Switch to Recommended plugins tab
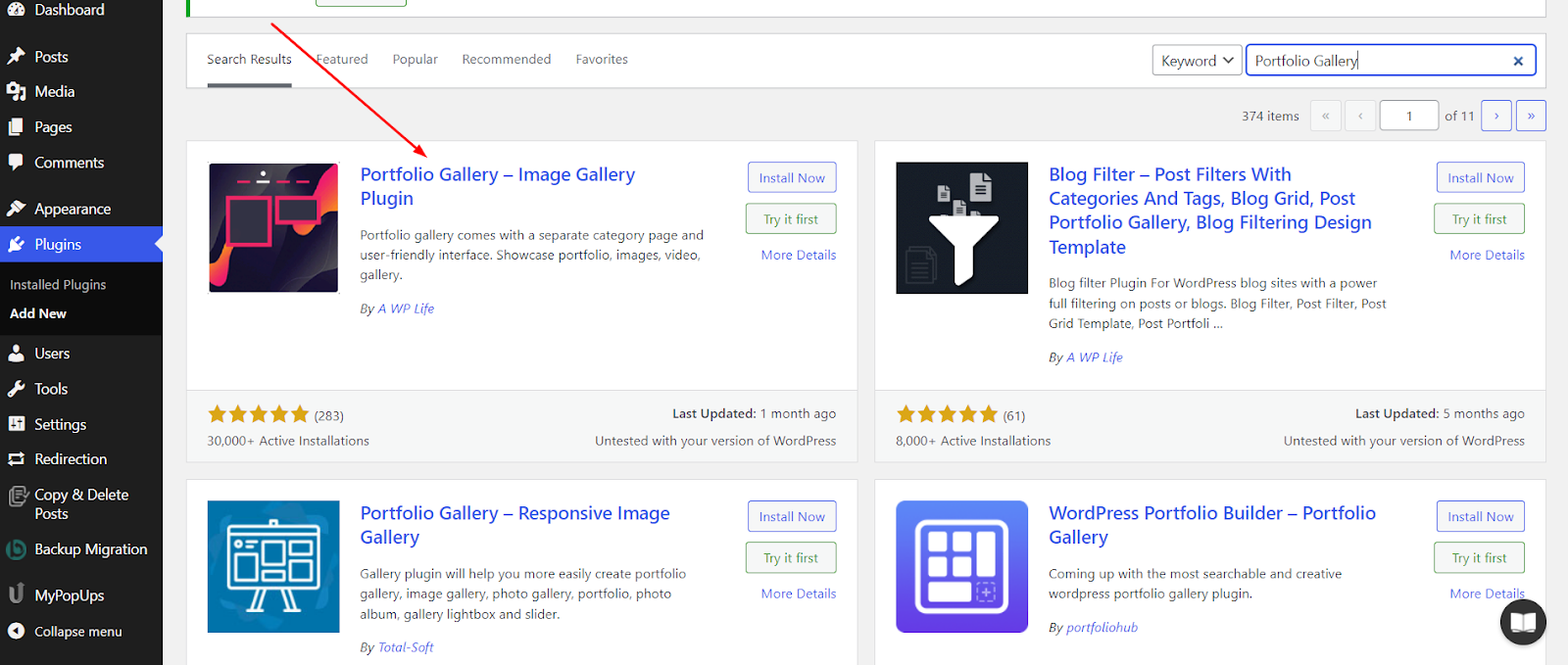The height and width of the screenshot is (665, 1568). pyautogui.click(x=507, y=60)
